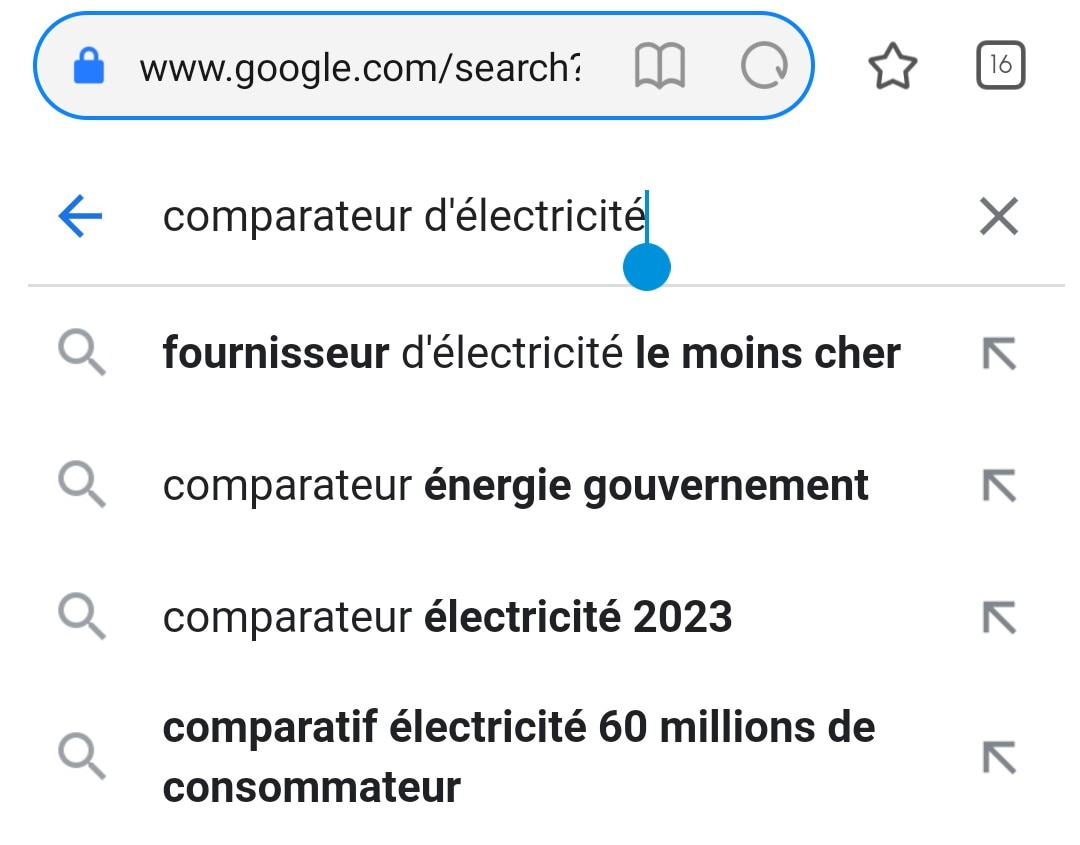Open the tab switcher showing 16 tabs
The height and width of the screenshot is (845, 1080).
pos(1002,66)
